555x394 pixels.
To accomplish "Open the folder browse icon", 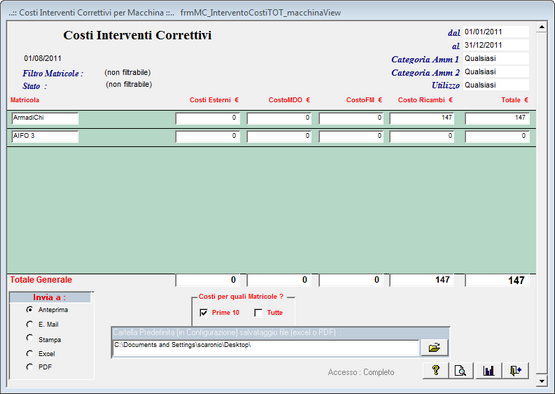I will (434, 348).
